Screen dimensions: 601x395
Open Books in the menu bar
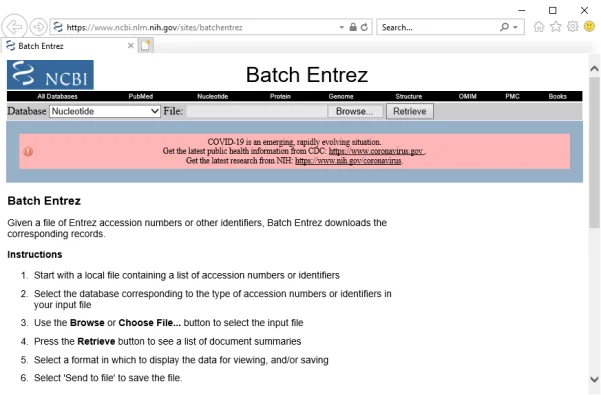(558, 97)
